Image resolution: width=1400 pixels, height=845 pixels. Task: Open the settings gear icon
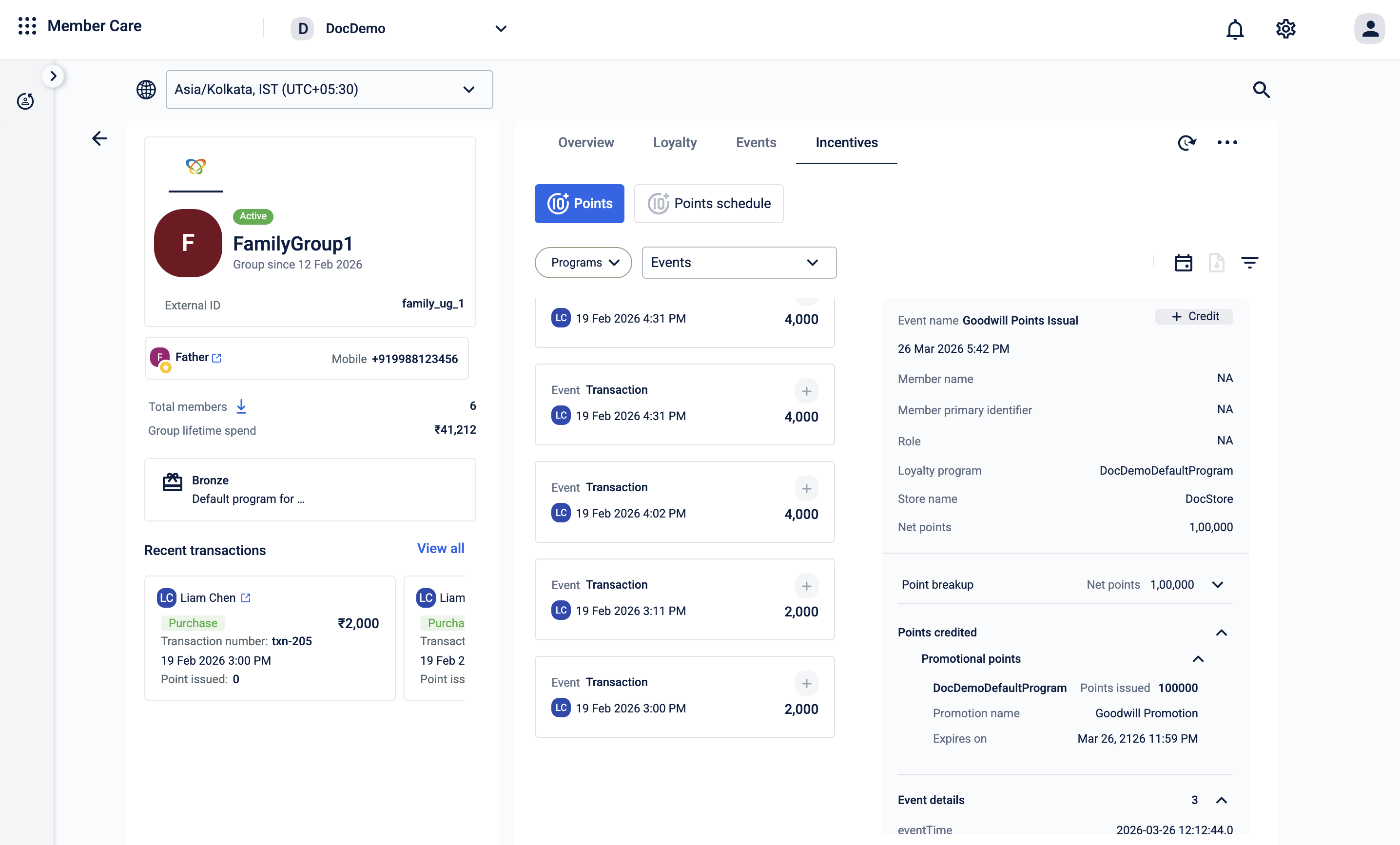[1285, 29]
